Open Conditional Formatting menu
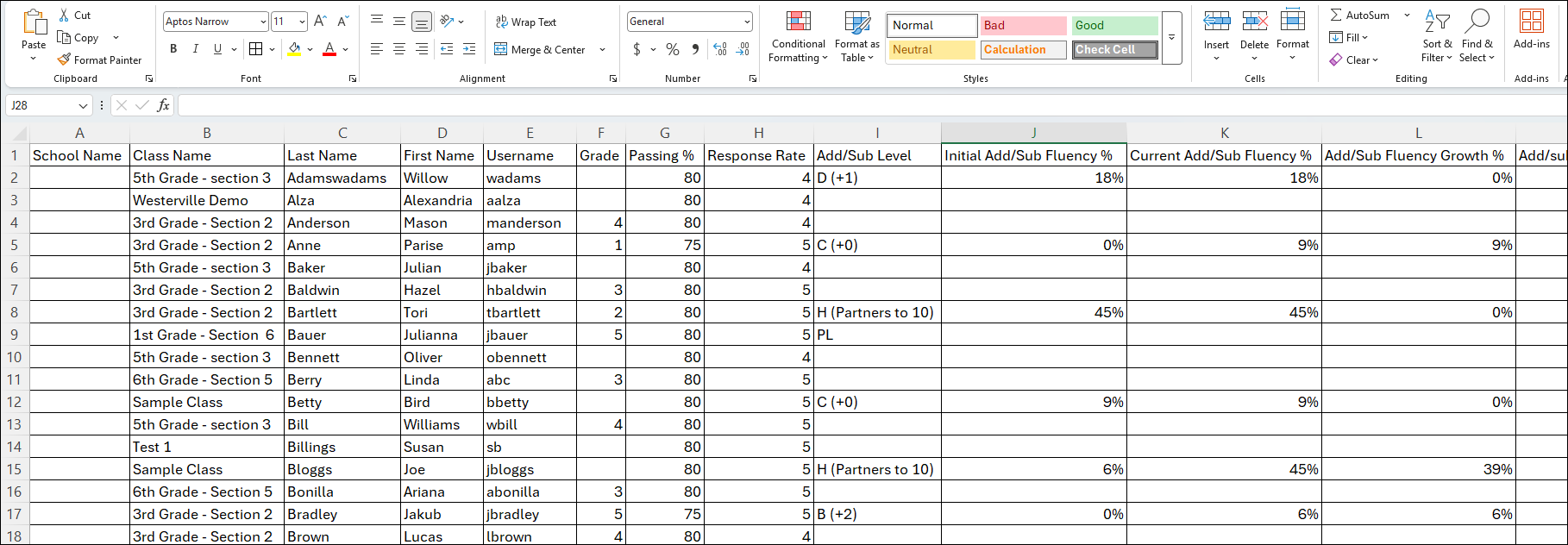 pos(799,36)
